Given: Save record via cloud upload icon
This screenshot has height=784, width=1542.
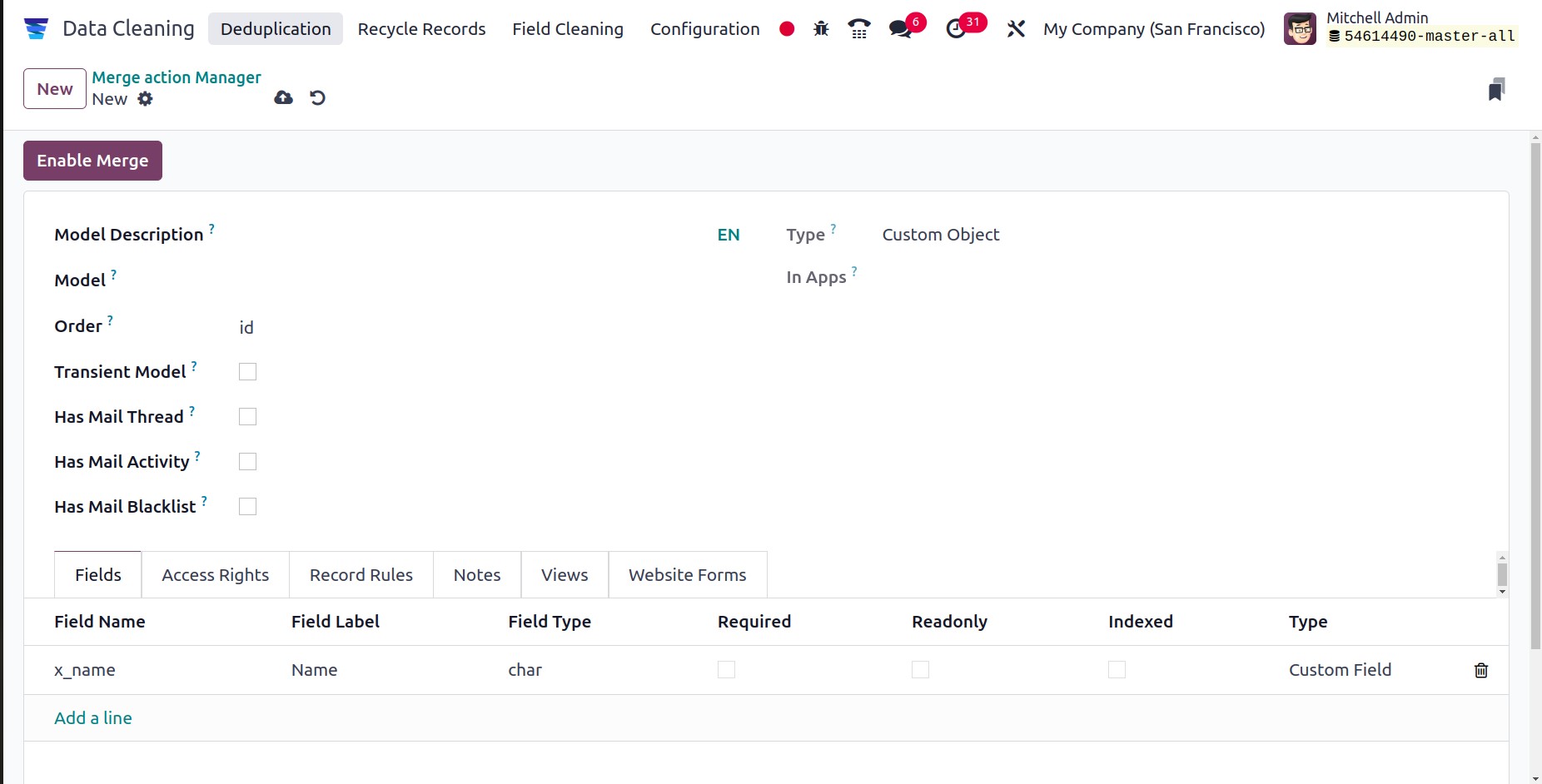Looking at the screenshot, I should 283,97.
